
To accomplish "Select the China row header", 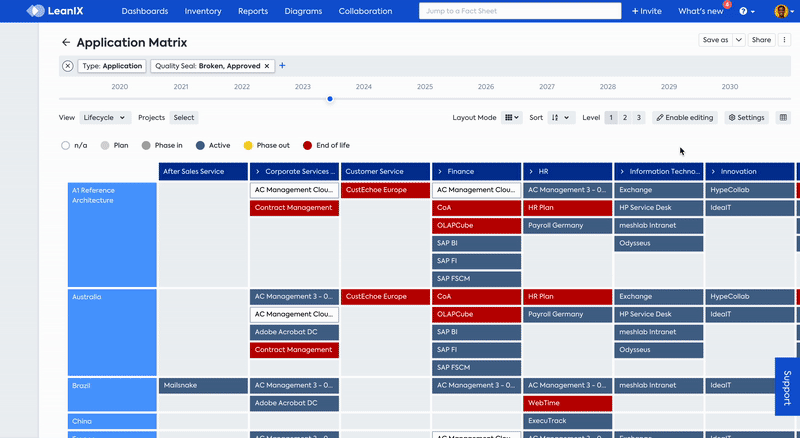I will coord(112,421).
